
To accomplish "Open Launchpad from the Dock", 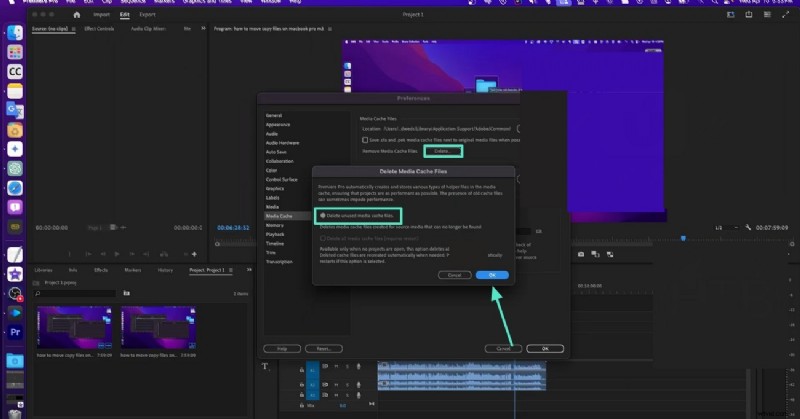I will coord(15,52).
